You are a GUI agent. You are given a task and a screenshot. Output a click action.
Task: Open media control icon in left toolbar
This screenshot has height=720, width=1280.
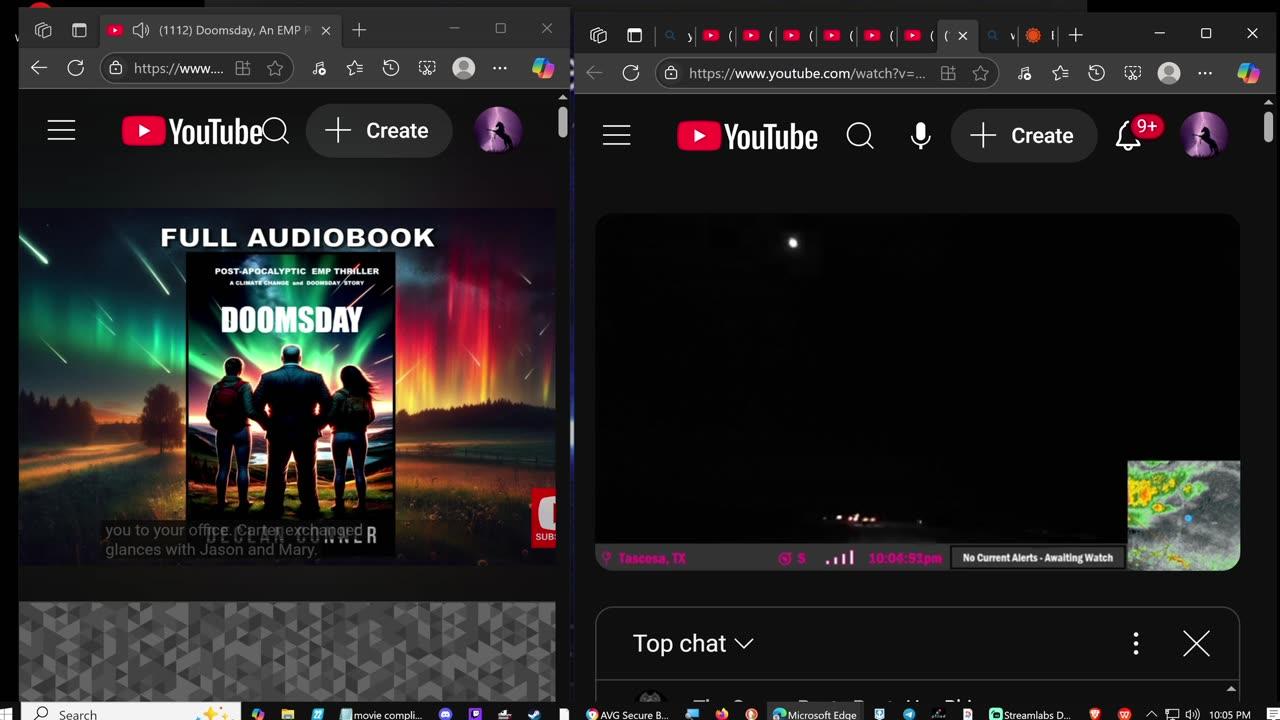click(x=319, y=69)
